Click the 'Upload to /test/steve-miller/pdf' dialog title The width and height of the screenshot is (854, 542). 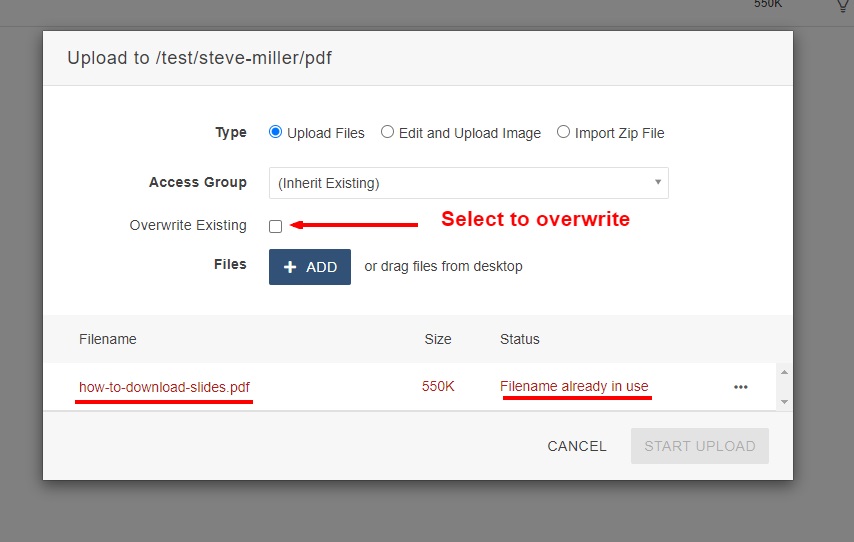(x=199, y=58)
